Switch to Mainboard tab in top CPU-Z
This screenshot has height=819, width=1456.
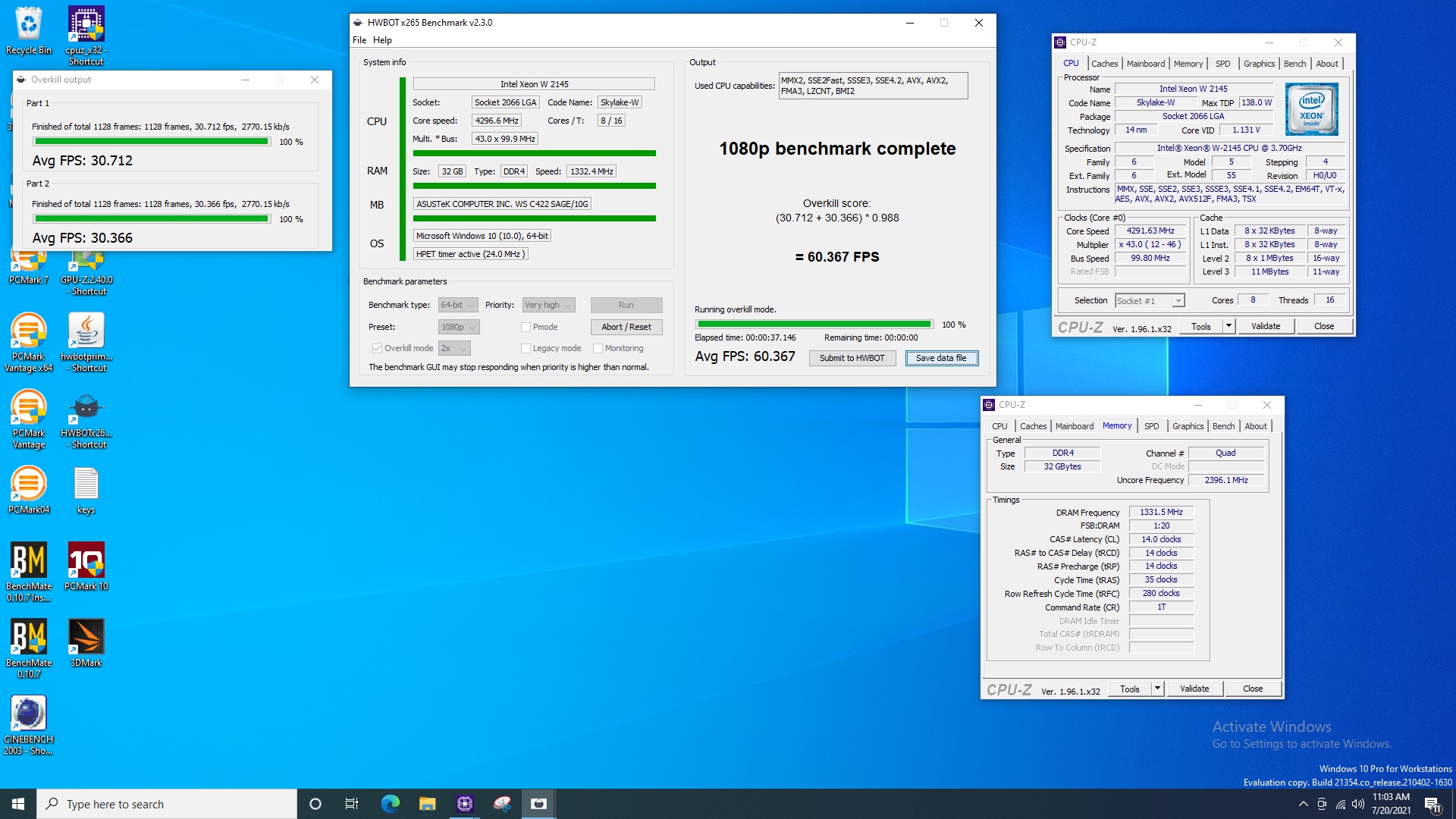[1145, 64]
